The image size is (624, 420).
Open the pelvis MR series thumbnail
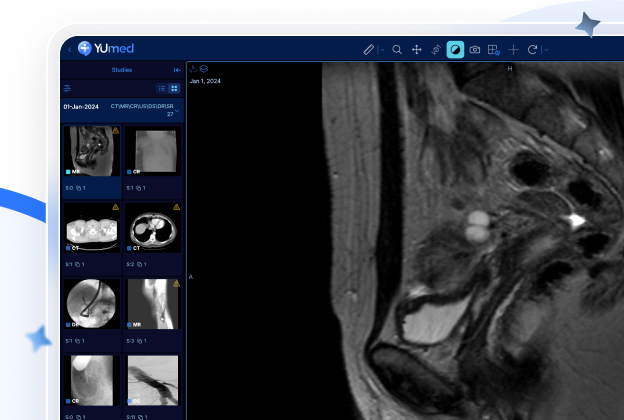(x=92, y=151)
